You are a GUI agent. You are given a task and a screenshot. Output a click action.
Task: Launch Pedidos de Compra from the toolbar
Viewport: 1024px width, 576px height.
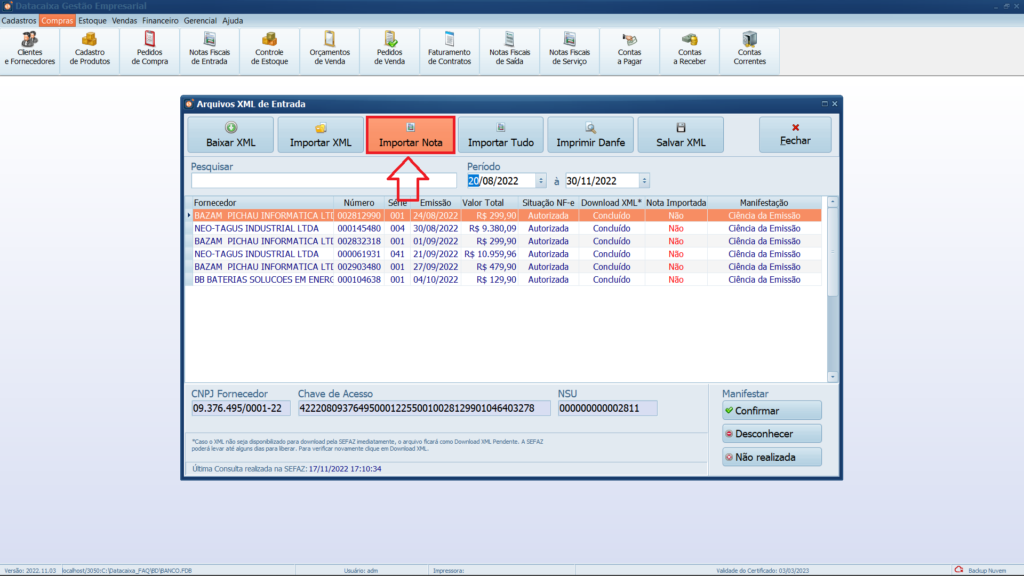point(150,49)
